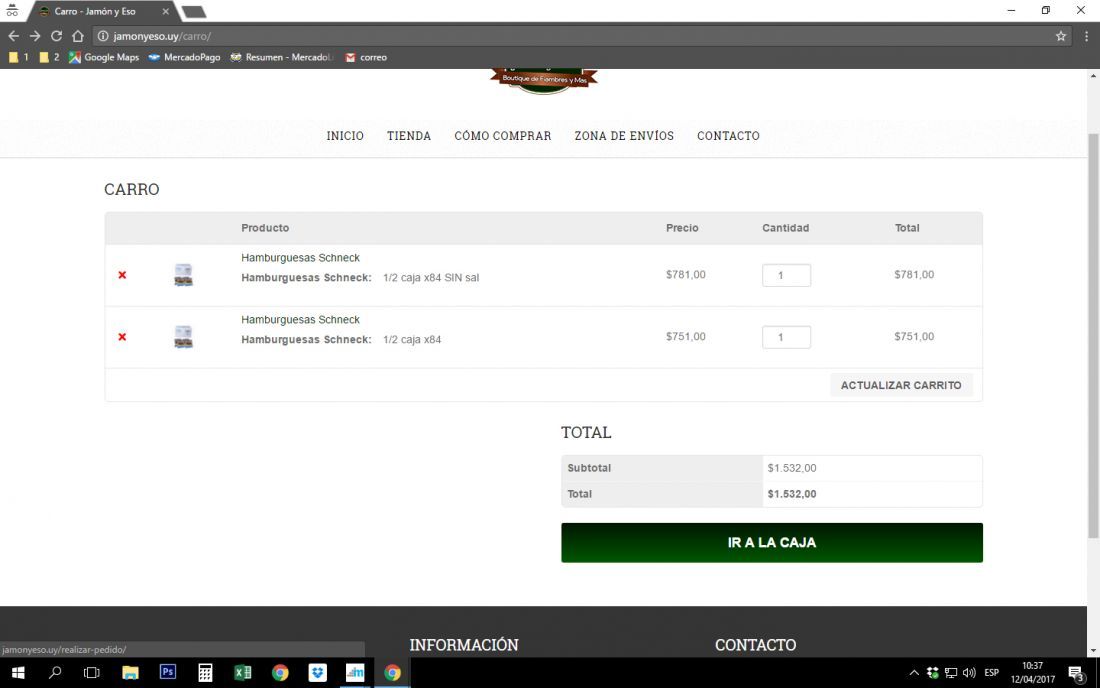This screenshot has width=1100, height=688.
Task: Open volume control in system tray
Action: pyautogui.click(x=970, y=673)
